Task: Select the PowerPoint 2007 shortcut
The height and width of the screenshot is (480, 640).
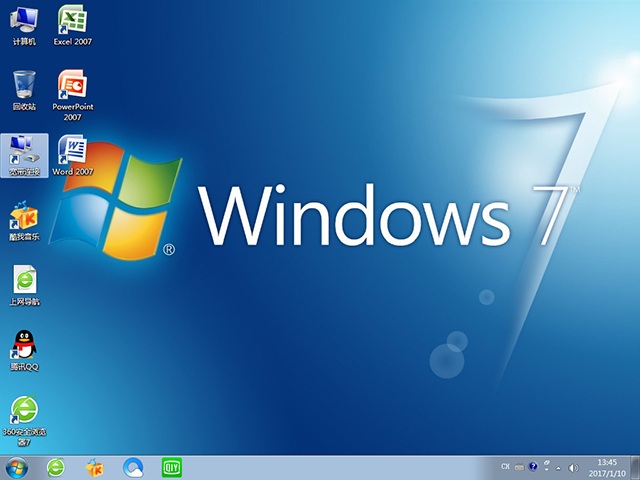Action: (x=73, y=95)
